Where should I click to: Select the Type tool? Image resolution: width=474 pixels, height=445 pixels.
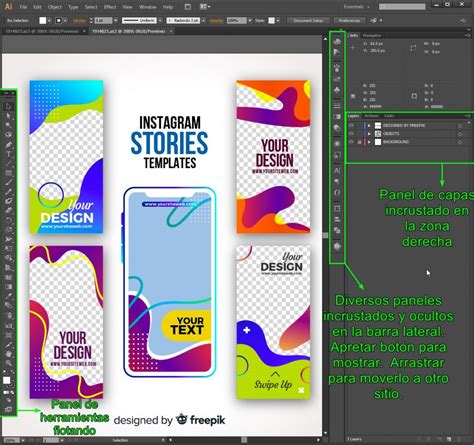(8, 154)
